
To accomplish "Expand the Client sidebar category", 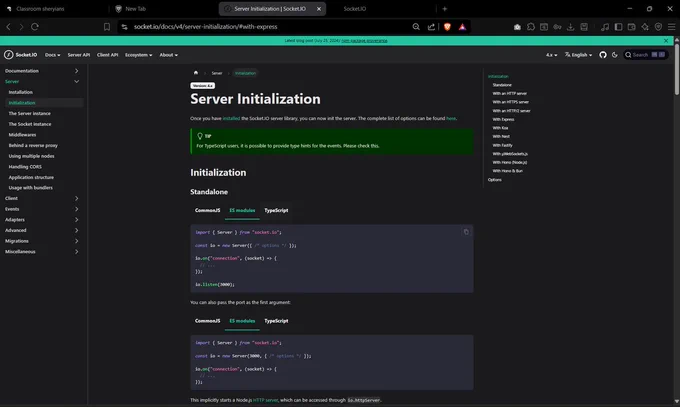I will coord(76,198).
